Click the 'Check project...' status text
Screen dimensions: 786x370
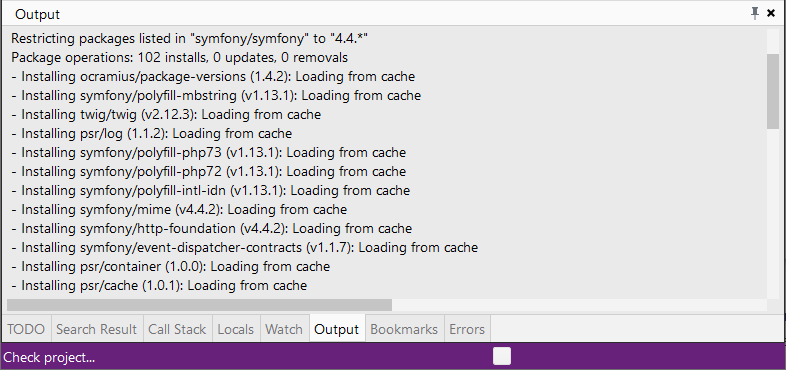pos(49,357)
